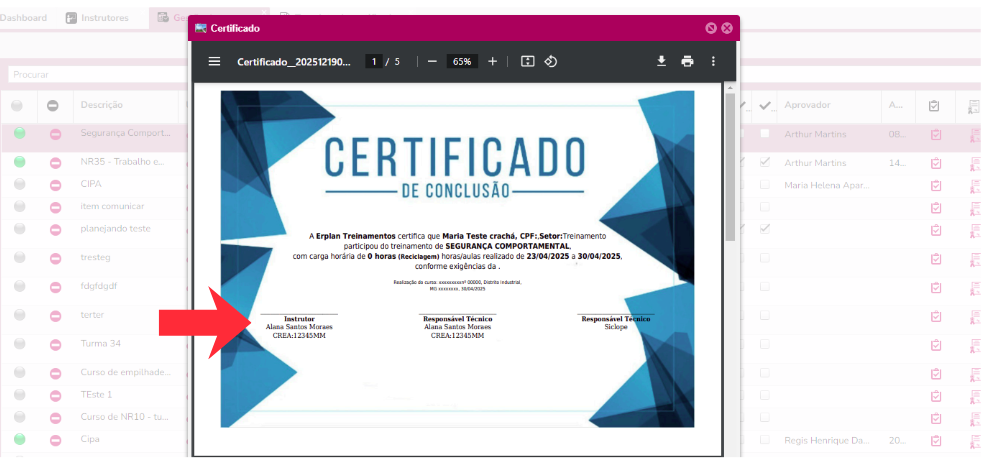Select the CIPA row description
This screenshot has height=461, width=989.
click(x=91, y=184)
